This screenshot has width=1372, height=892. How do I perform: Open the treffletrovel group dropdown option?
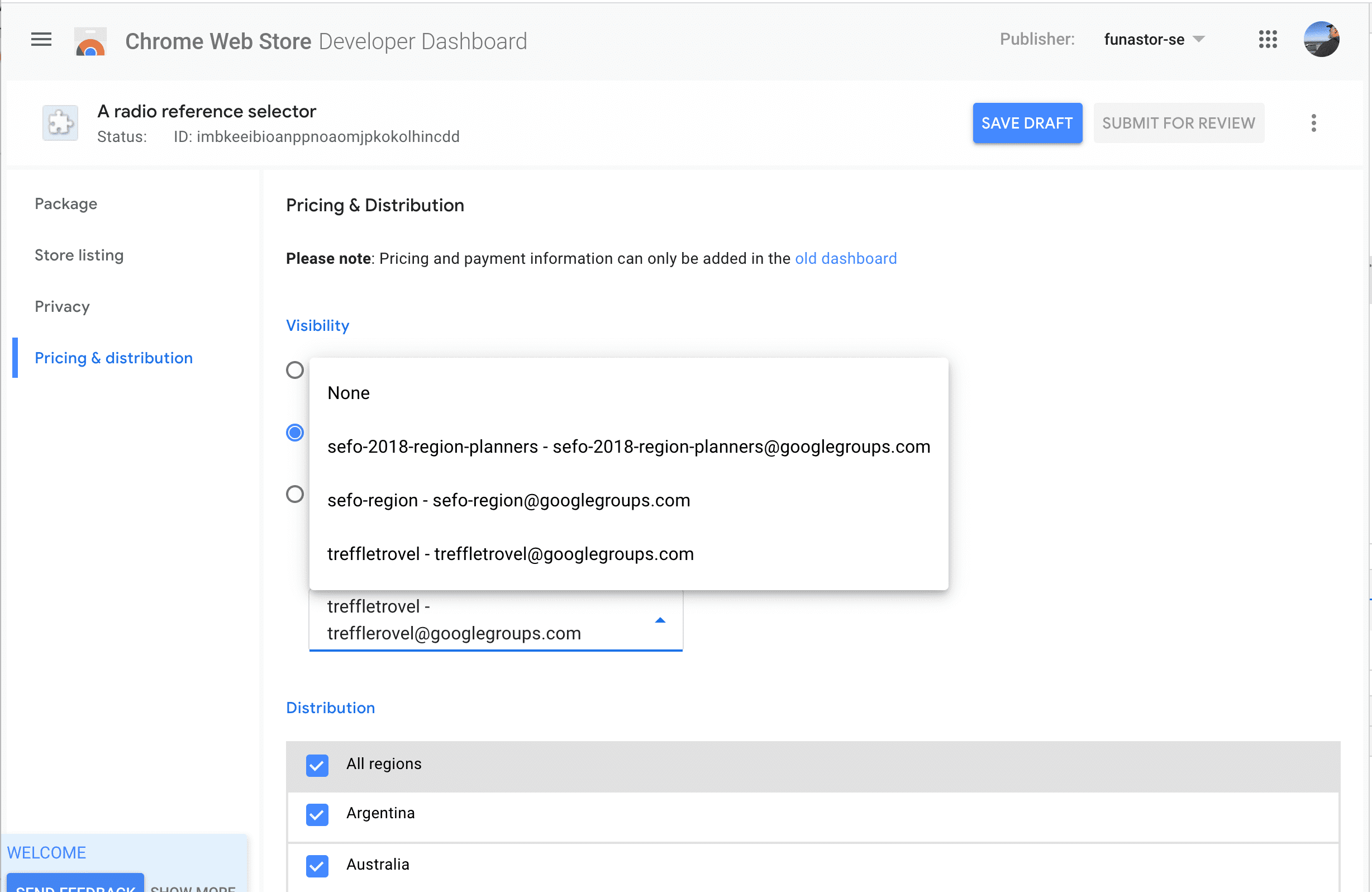pos(511,553)
